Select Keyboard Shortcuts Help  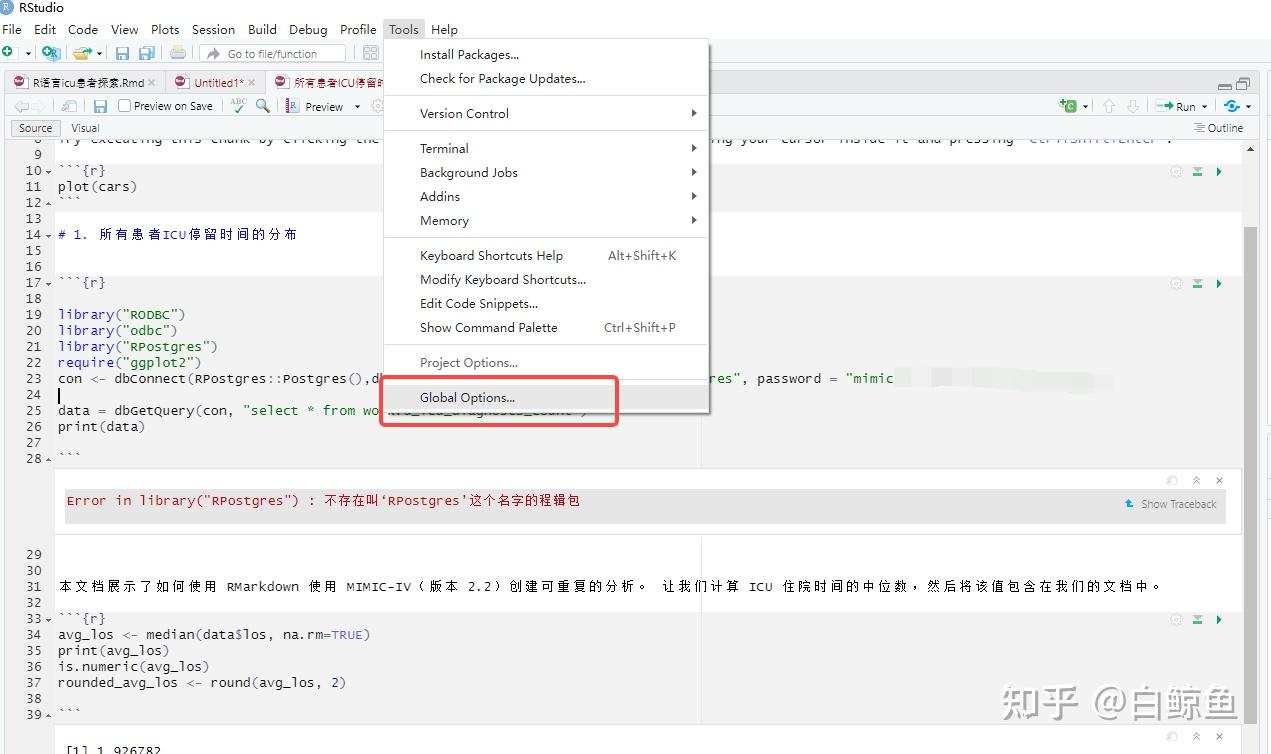[x=546, y=255]
